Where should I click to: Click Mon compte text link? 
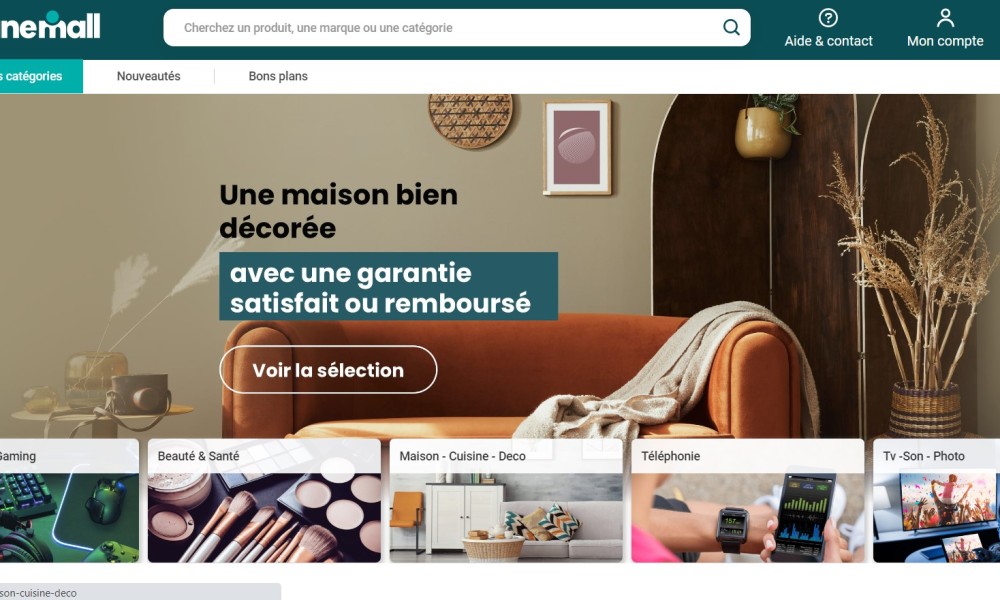[945, 41]
